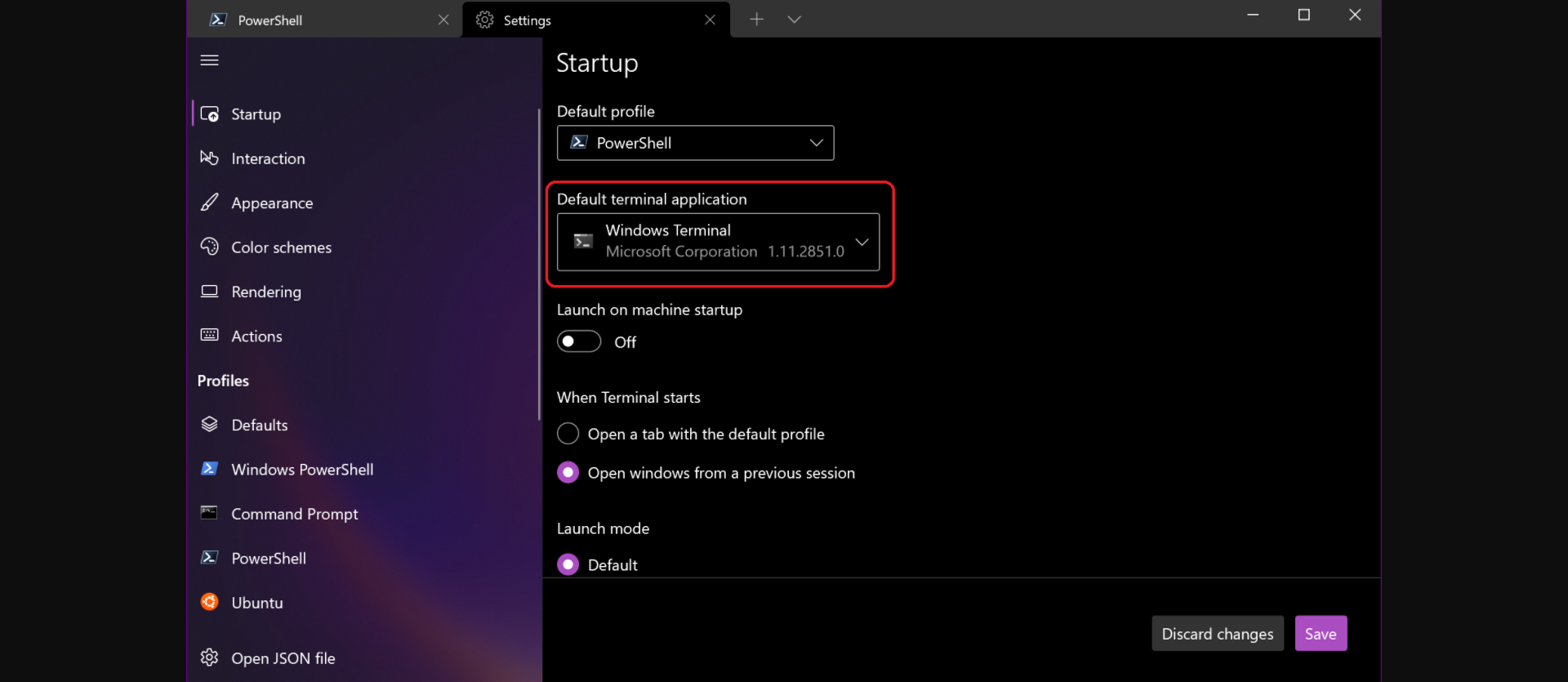Click the new tab plus icon

click(x=756, y=20)
